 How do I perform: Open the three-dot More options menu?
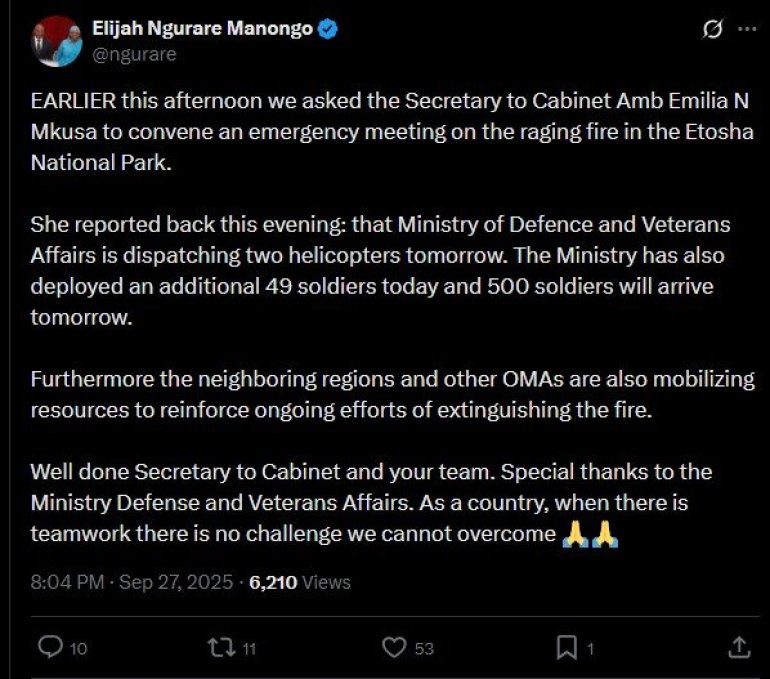pos(747,31)
